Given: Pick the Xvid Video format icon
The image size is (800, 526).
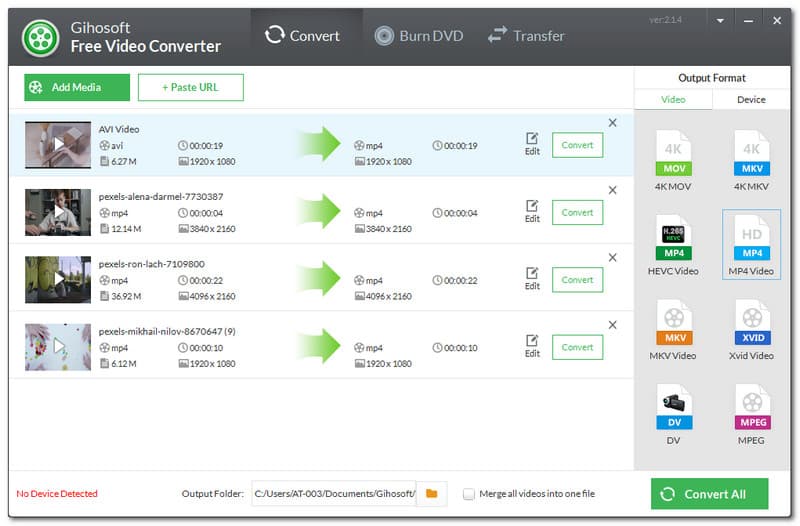Looking at the screenshot, I should [751, 323].
